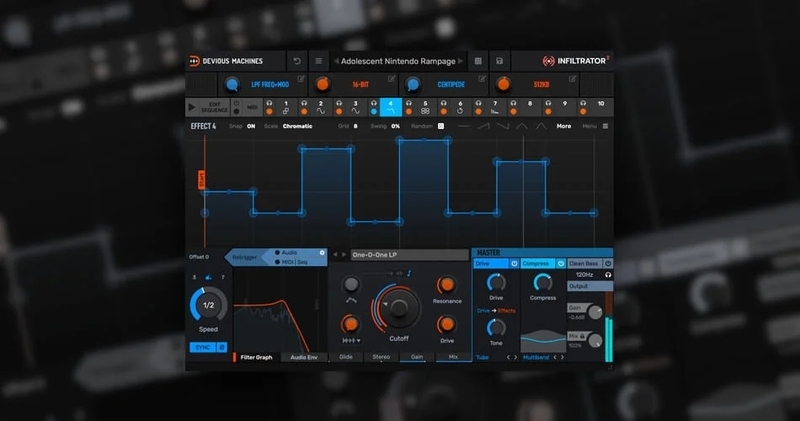Toggle effect 4 blue enable dot
The image size is (800, 421).
pos(373,112)
